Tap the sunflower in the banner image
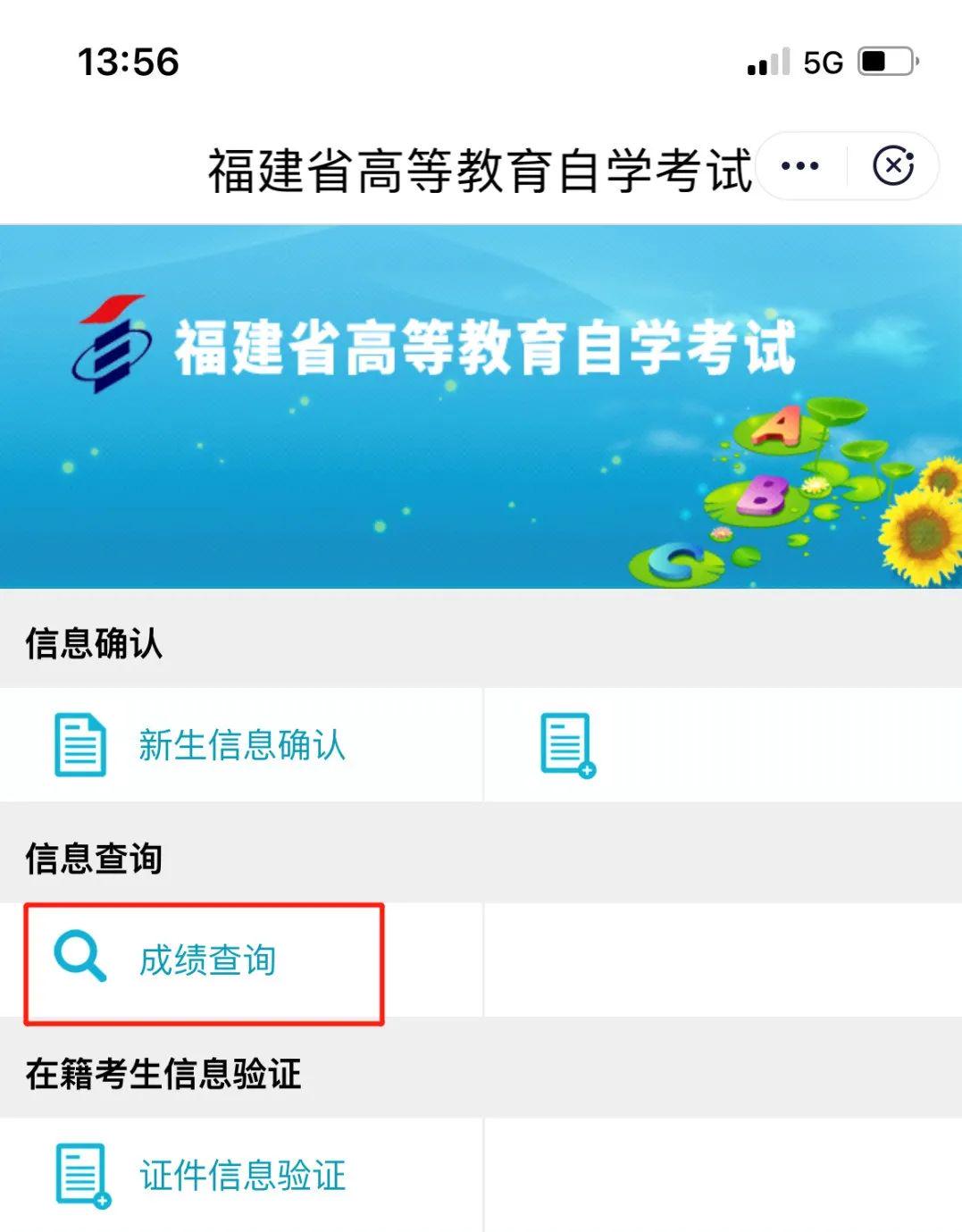The height and width of the screenshot is (1232, 962). pos(920,530)
